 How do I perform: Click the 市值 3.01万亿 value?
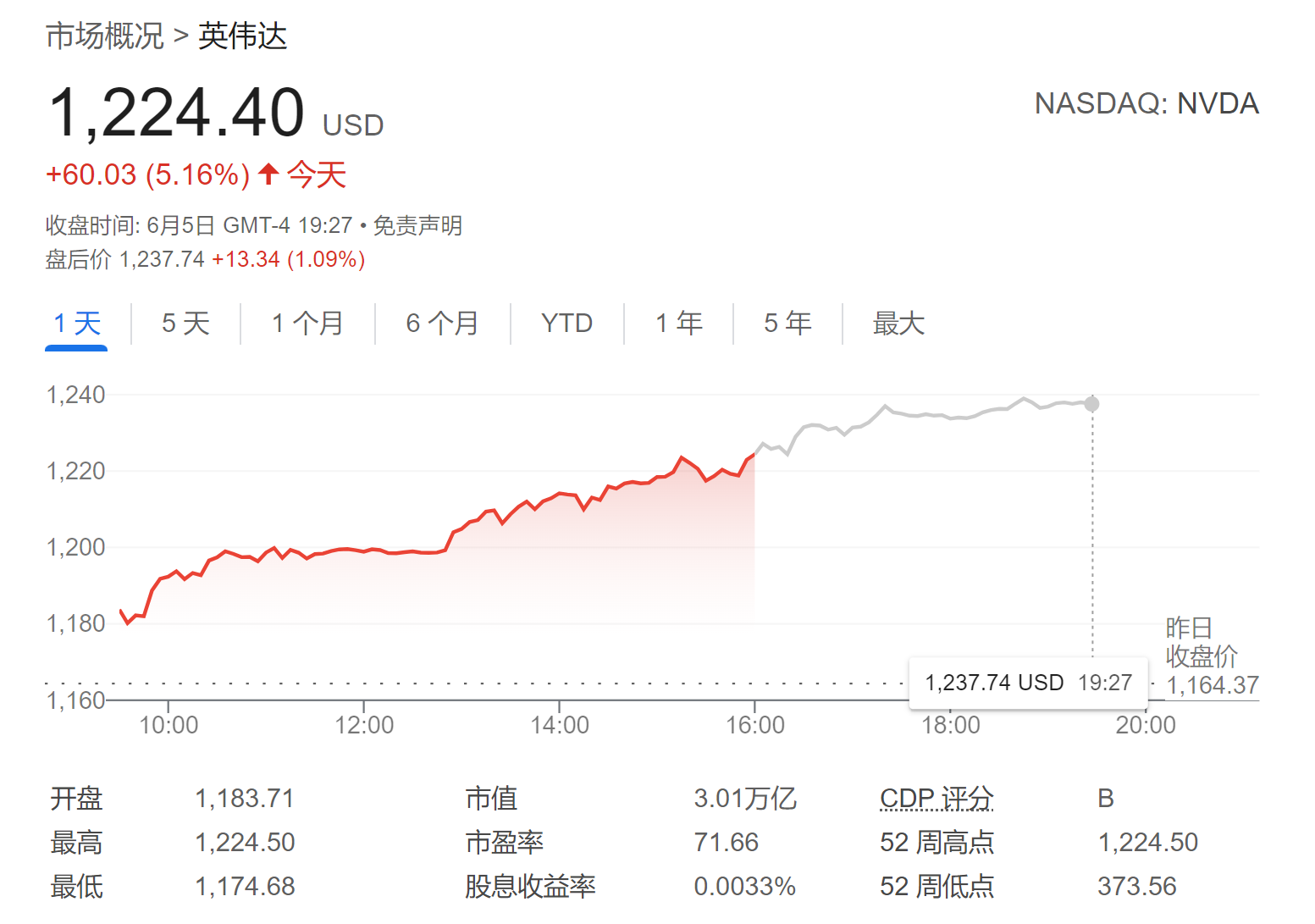[x=745, y=799]
